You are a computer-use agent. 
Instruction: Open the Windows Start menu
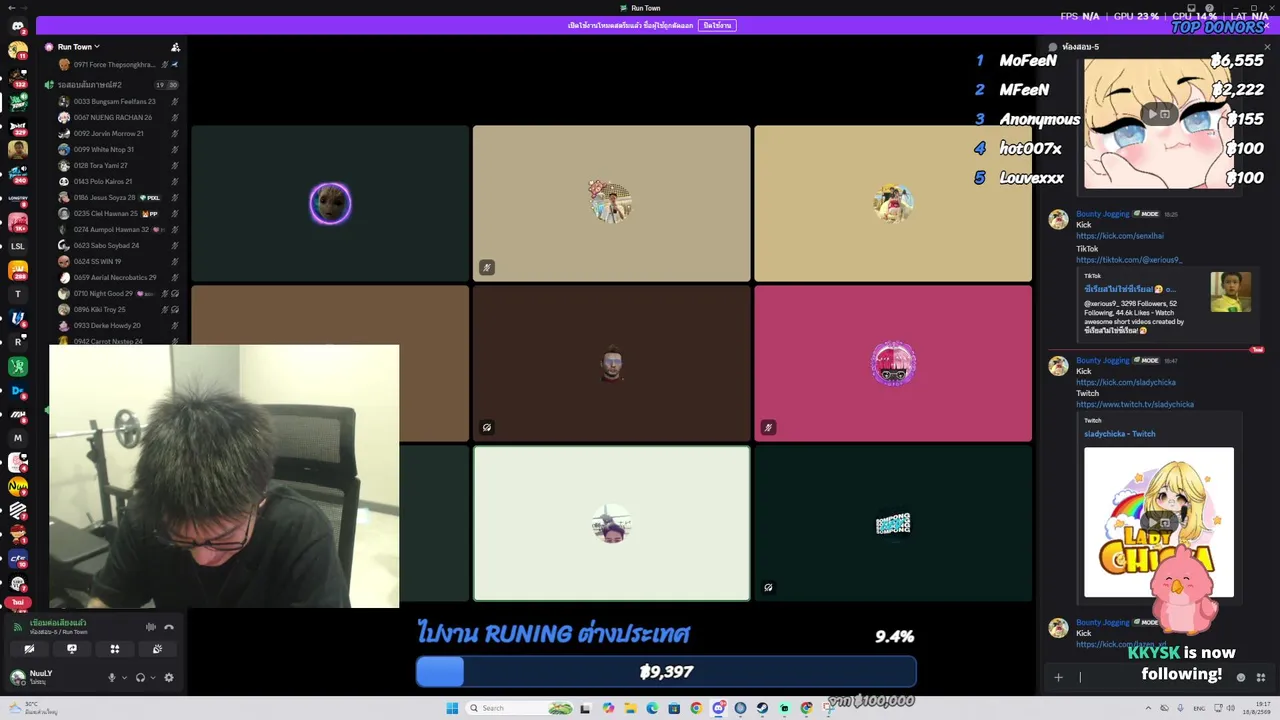452,708
